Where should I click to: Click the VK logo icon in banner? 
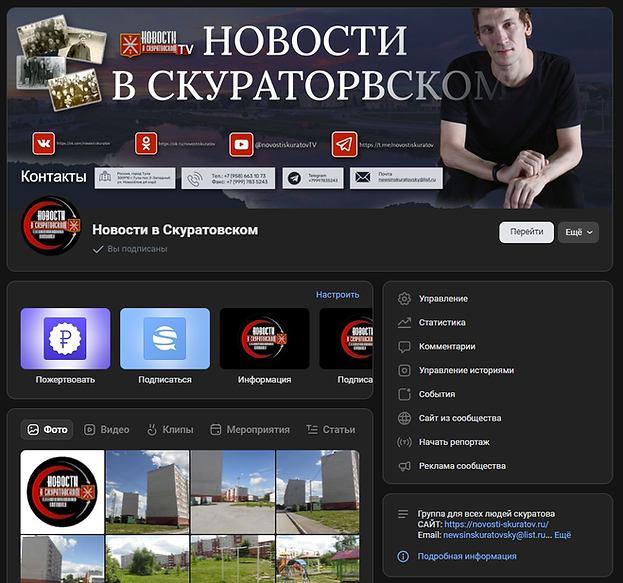pos(44,143)
